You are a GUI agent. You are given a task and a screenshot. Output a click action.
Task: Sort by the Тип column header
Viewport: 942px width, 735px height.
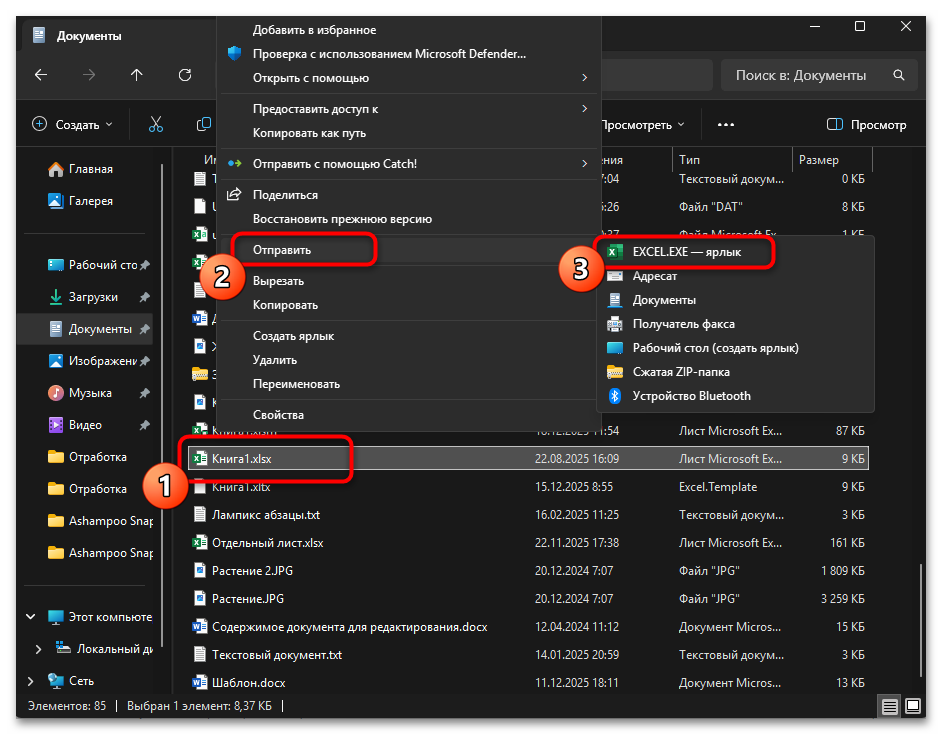pyautogui.click(x=732, y=160)
